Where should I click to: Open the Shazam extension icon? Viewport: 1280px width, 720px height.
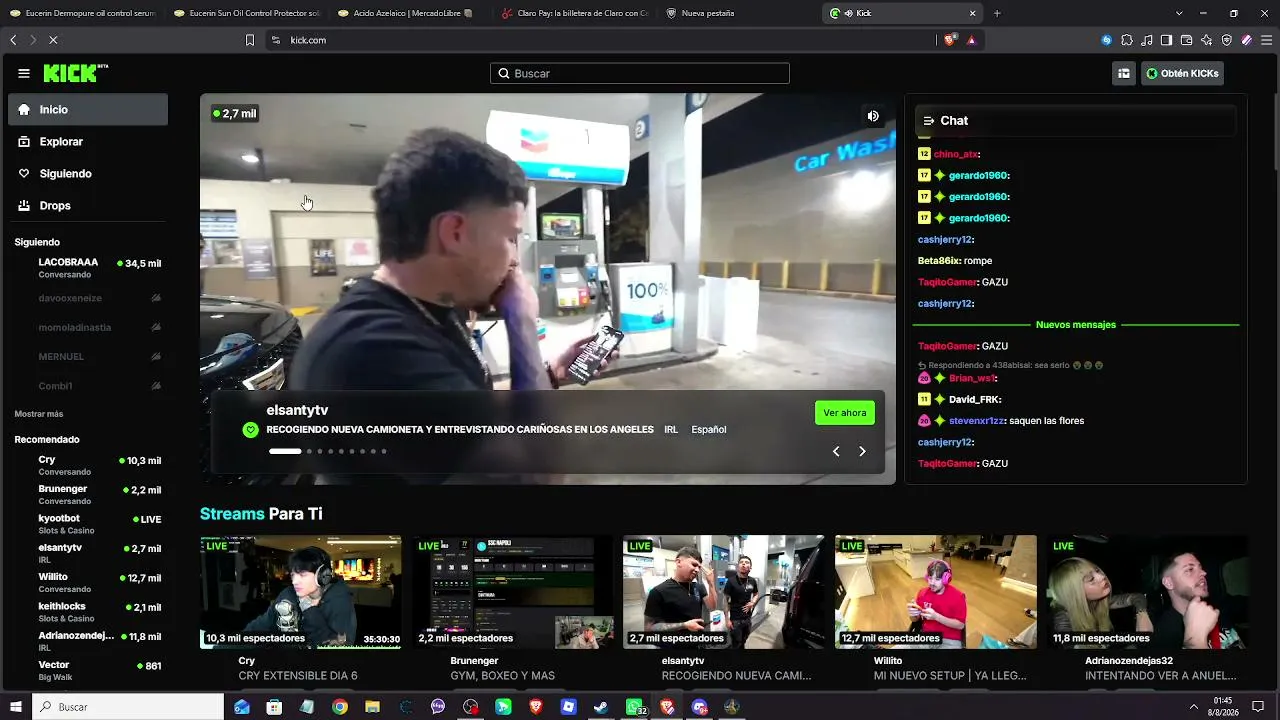pos(1107,40)
